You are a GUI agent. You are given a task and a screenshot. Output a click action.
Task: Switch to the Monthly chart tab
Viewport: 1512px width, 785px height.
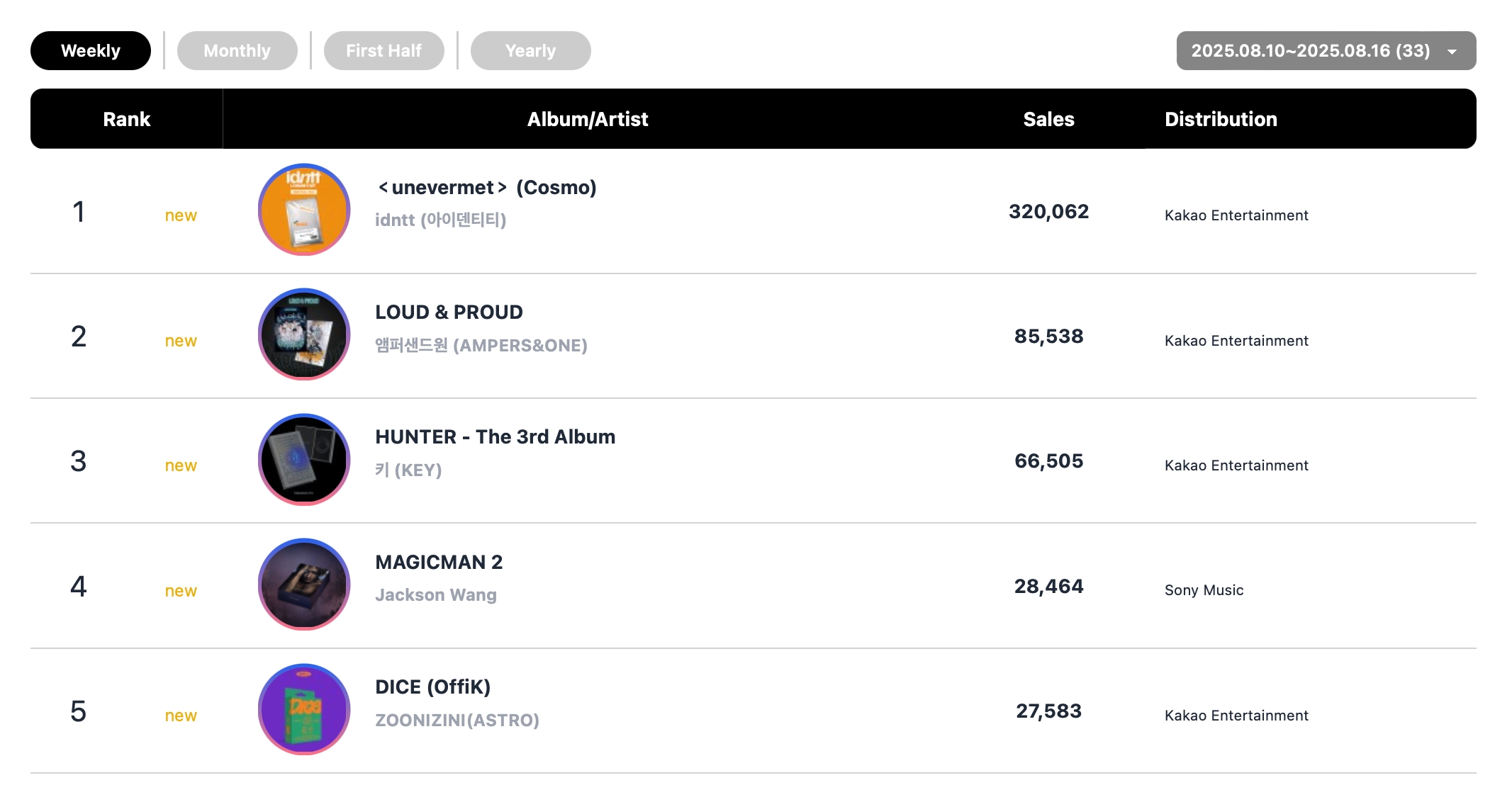(x=237, y=50)
